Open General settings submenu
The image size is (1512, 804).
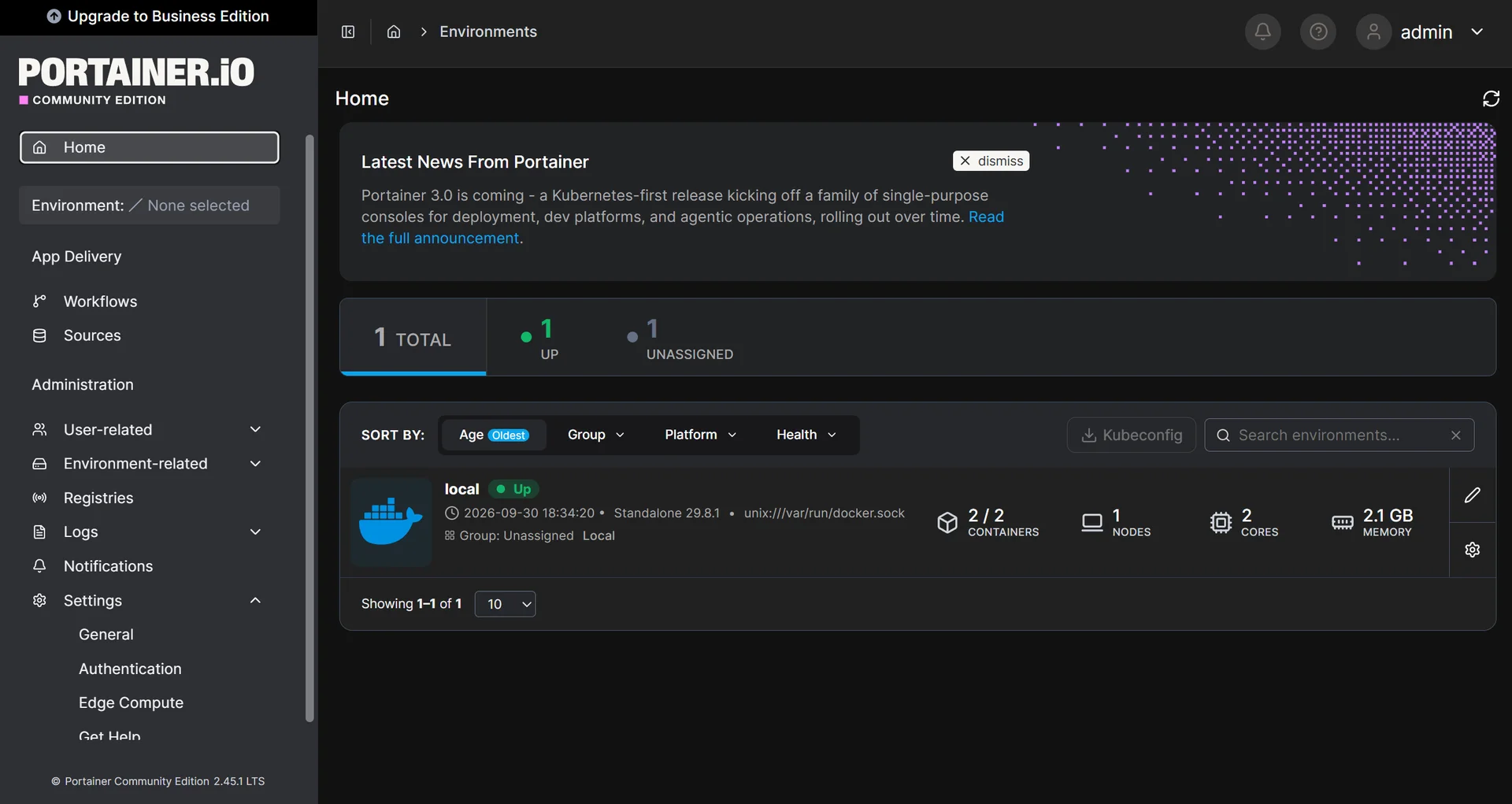coord(106,635)
